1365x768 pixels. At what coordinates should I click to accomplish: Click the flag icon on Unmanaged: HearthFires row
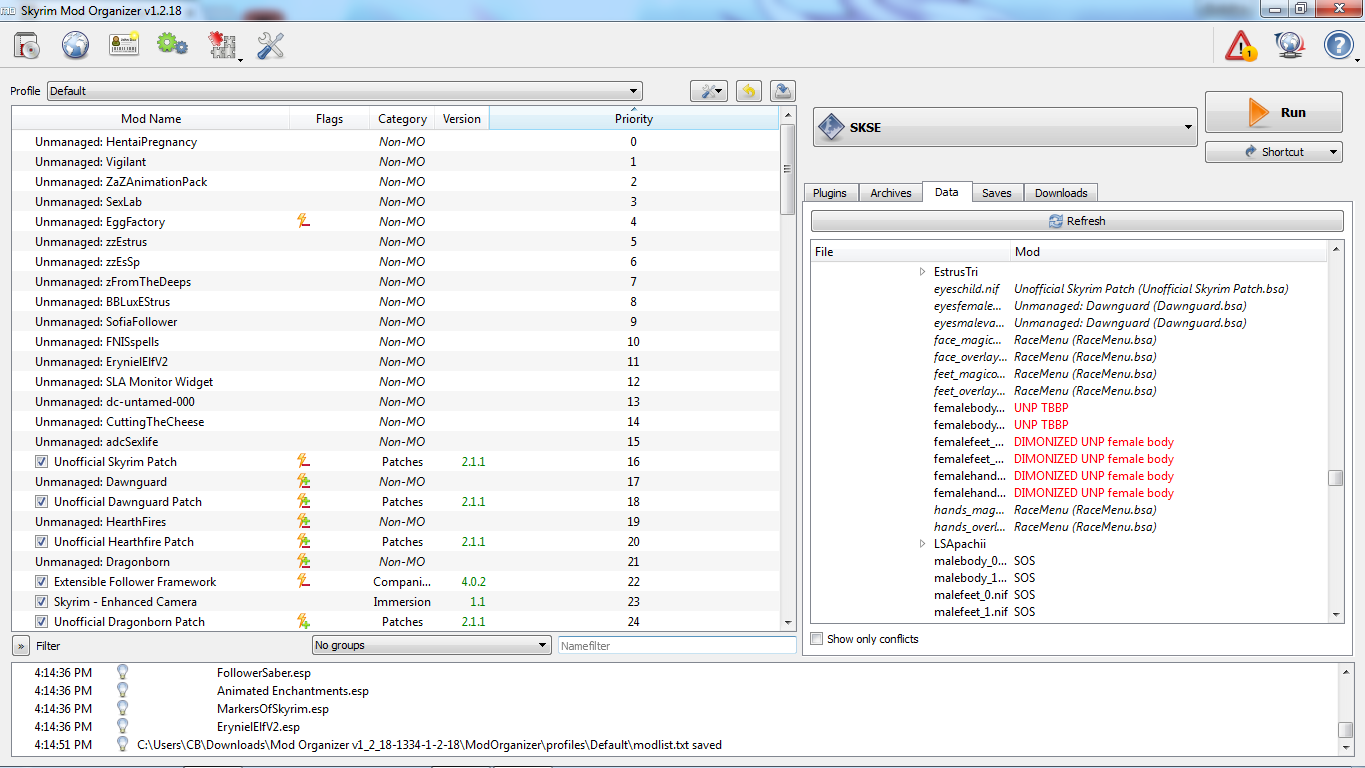(x=303, y=522)
